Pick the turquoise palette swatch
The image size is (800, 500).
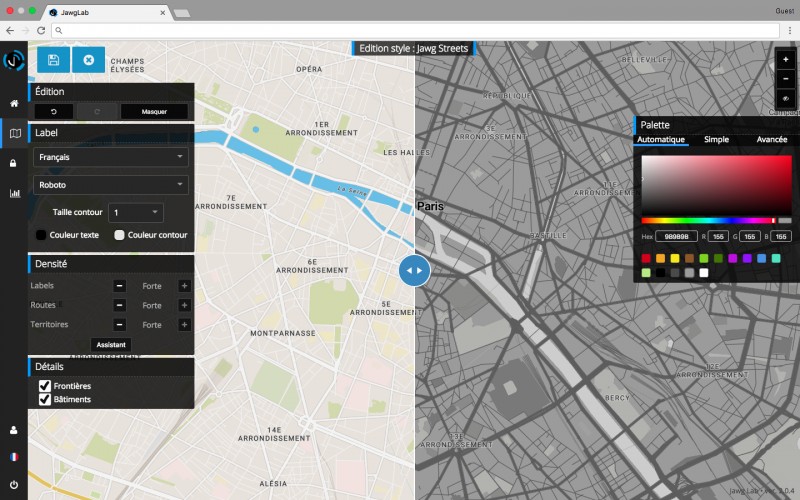click(x=776, y=259)
